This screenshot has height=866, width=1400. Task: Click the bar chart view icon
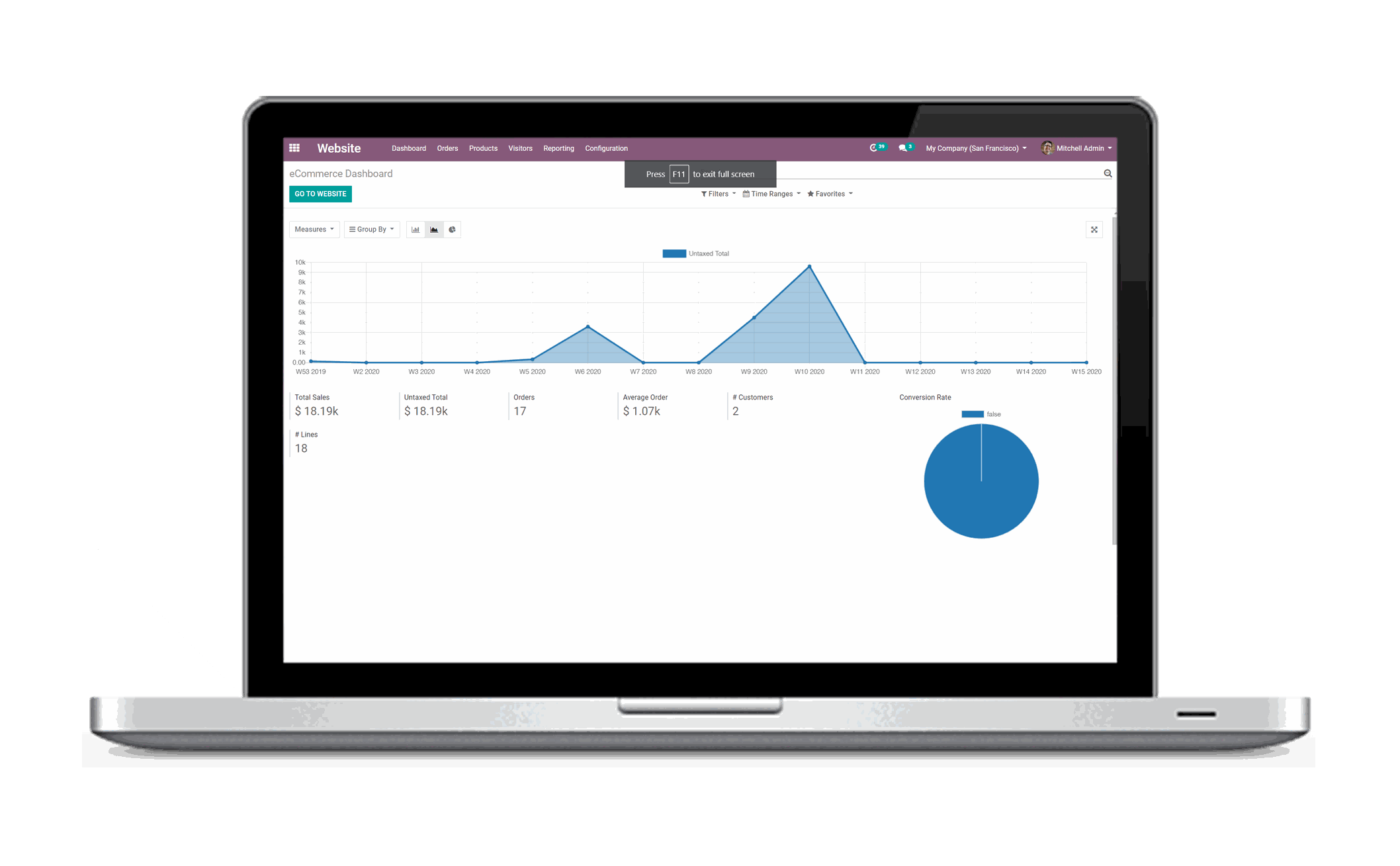[415, 230]
